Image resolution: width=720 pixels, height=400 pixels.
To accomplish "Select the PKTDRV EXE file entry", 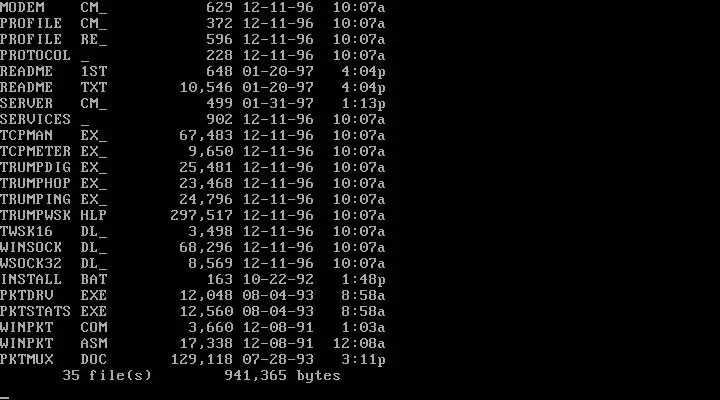I will 192,295.
